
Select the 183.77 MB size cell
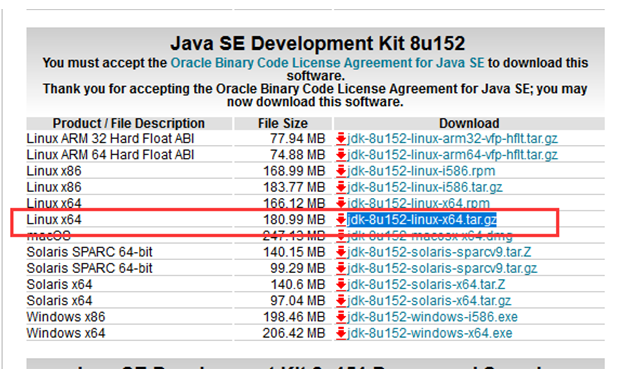[294, 187]
